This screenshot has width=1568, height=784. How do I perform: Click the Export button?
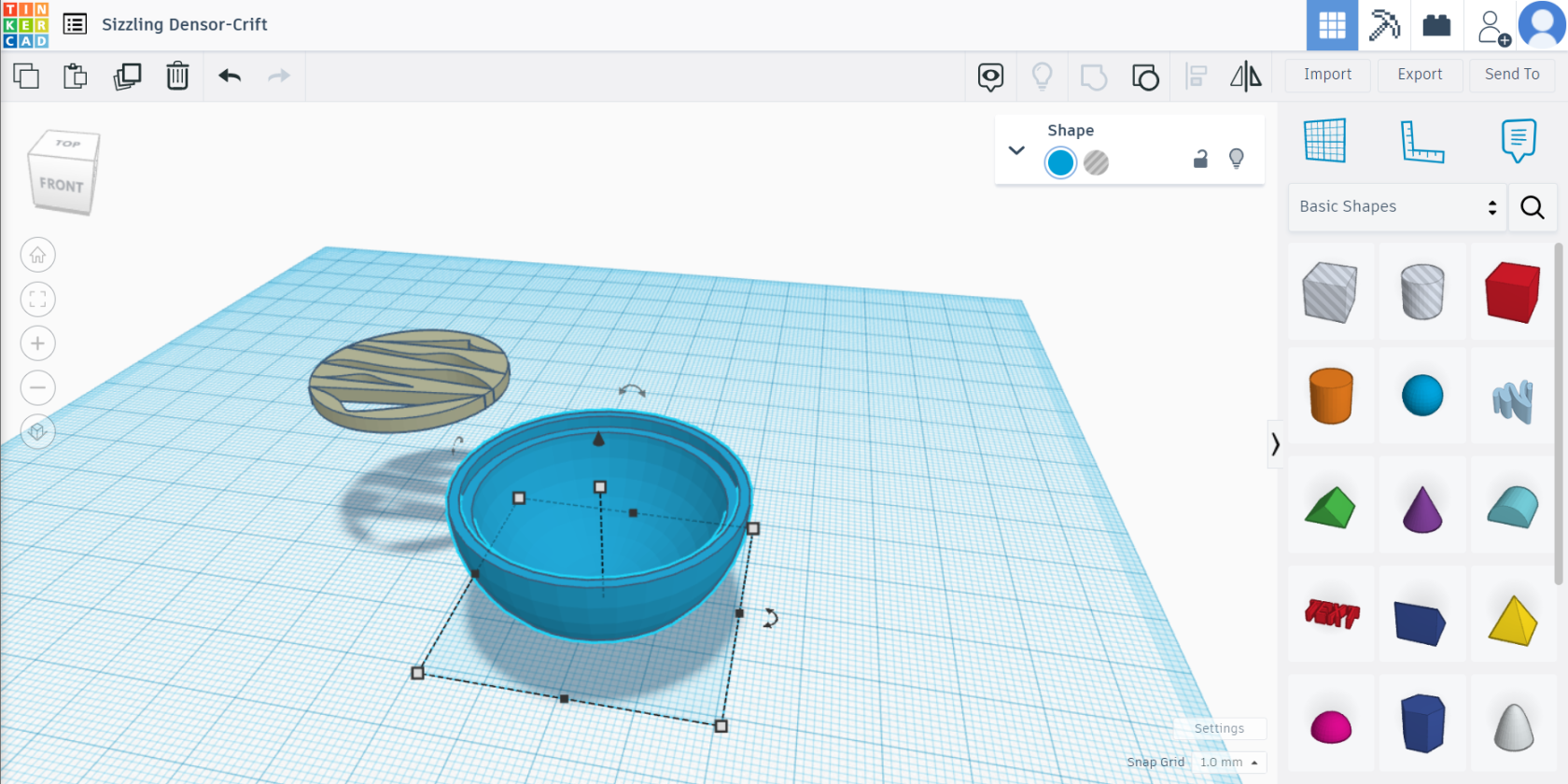click(x=1420, y=75)
